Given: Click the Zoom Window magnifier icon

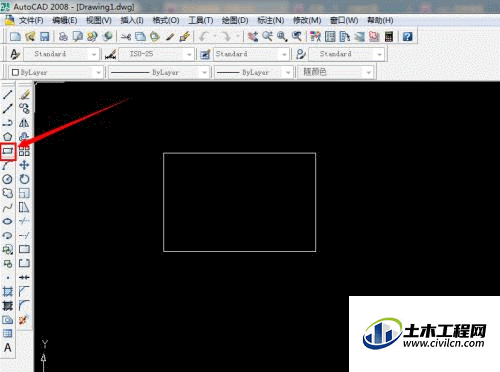Looking at the screenshot, I should (282, 36).
